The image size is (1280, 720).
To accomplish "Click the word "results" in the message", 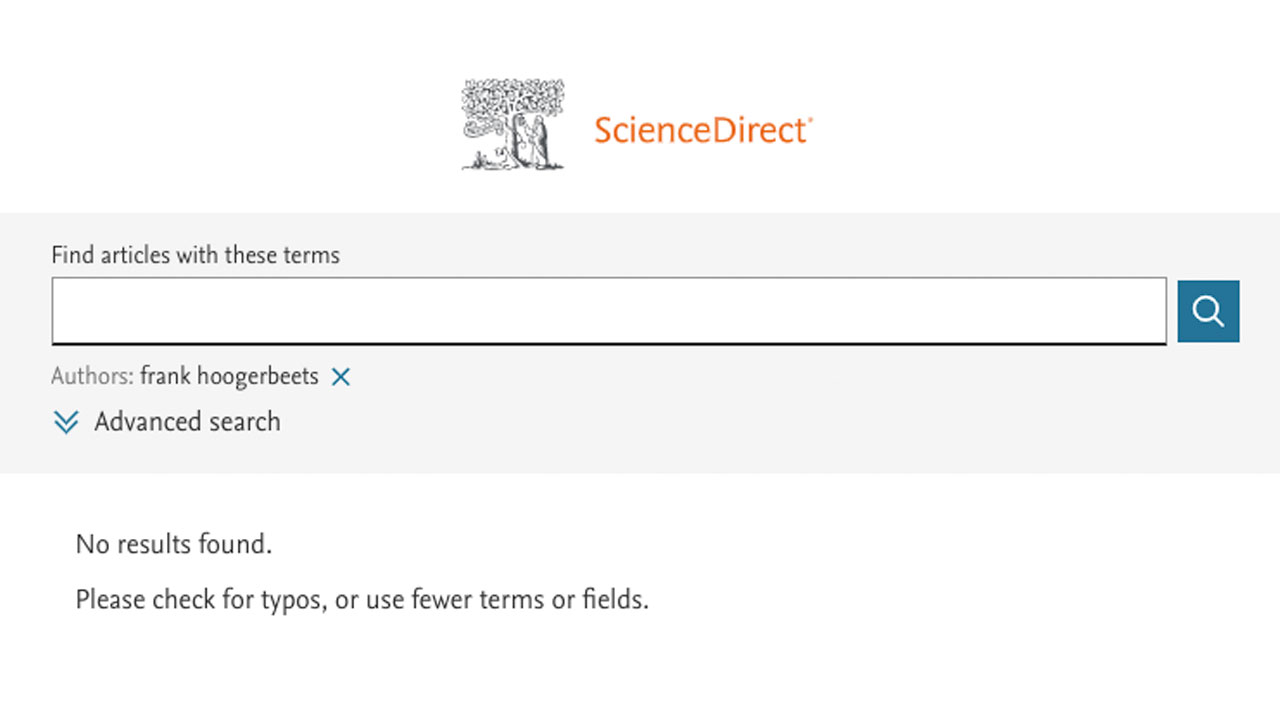I will (x=155, y=545).
